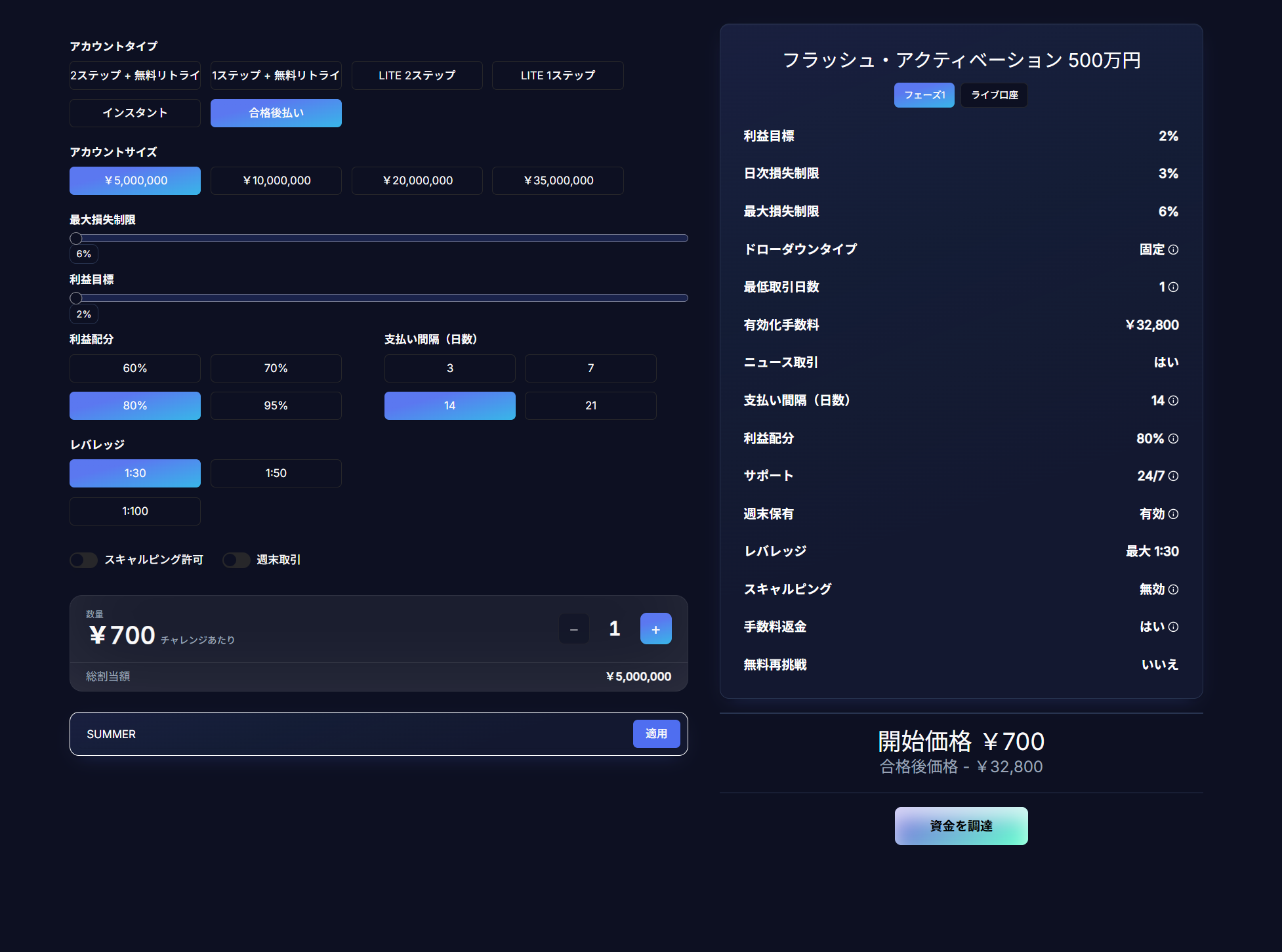This screenshot has width=1282, height=952.
Task: Select LITE 2ステップ account type
Action: 417,75
